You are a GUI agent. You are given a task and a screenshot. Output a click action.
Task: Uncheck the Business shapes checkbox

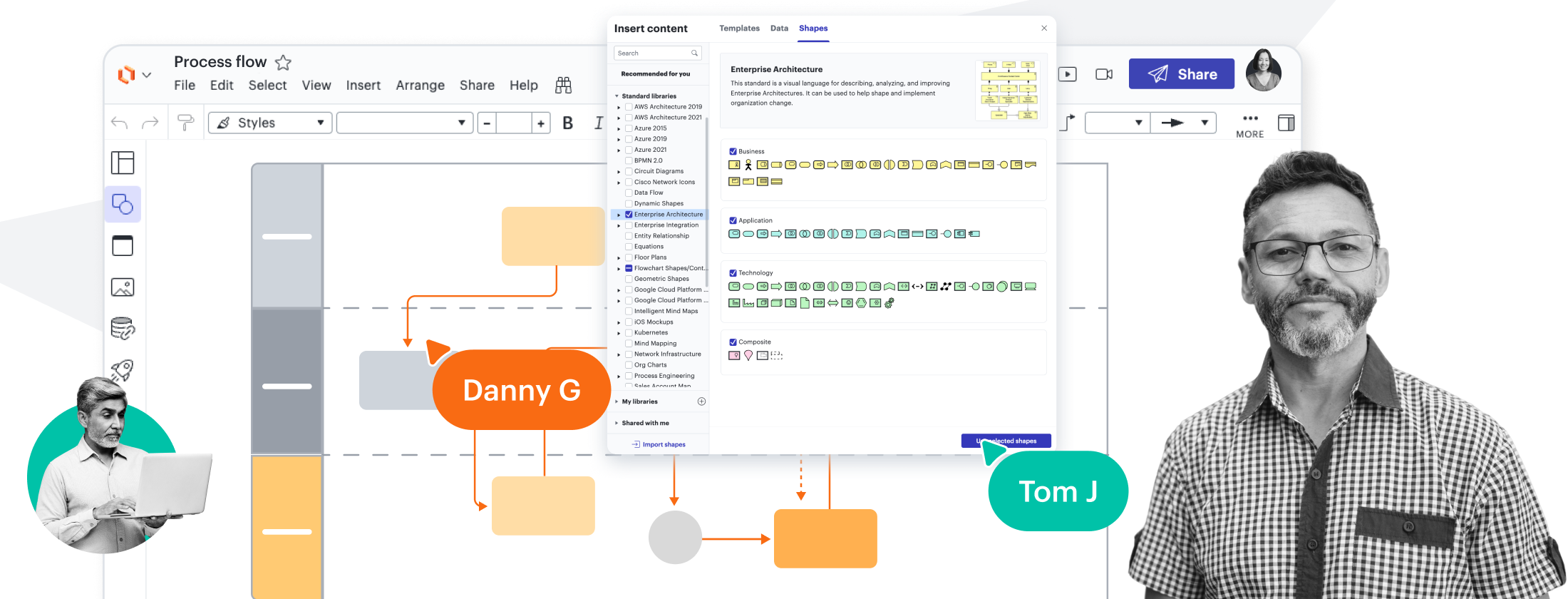(733, 151)
